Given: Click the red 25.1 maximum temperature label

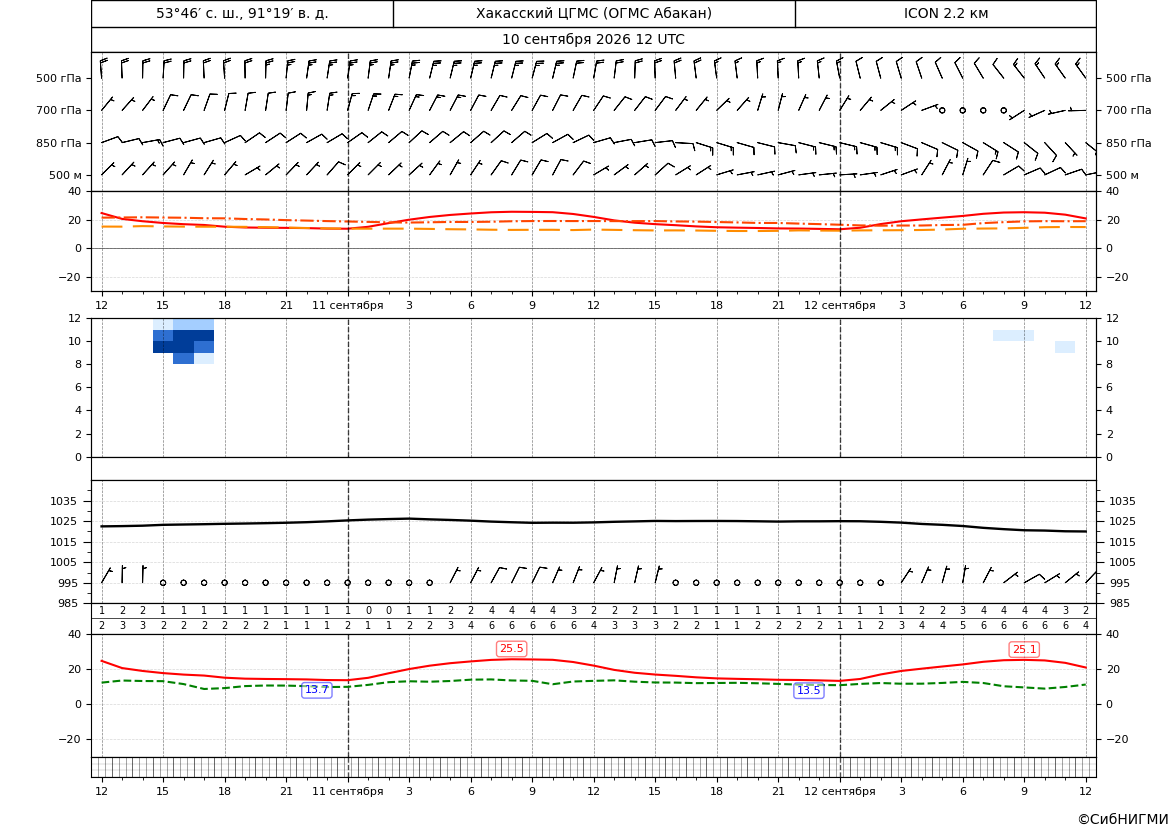Looking at the screenshot, I should [x=1024, y=650].
